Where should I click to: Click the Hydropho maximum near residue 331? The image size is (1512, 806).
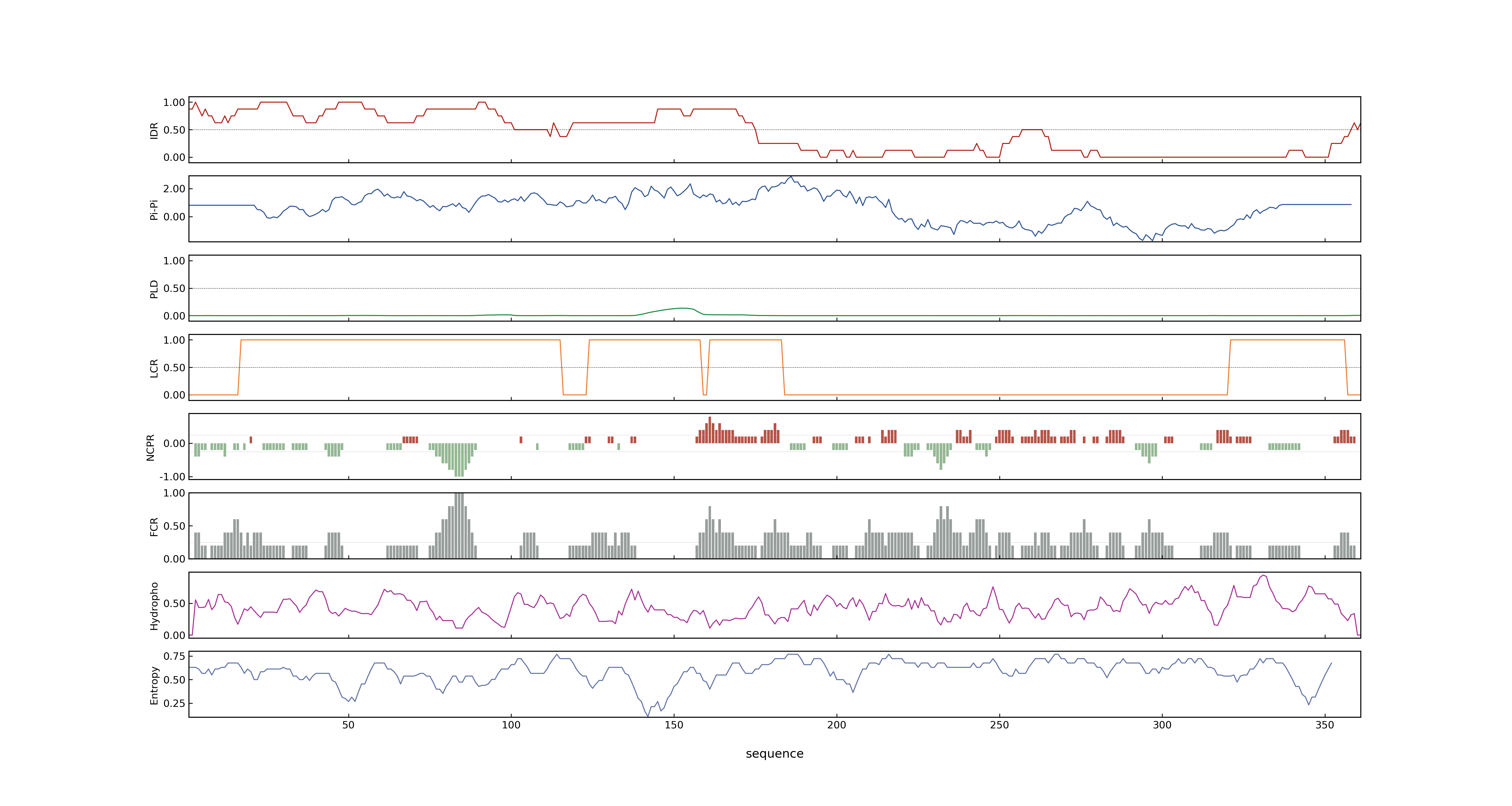coord(1263,576)
